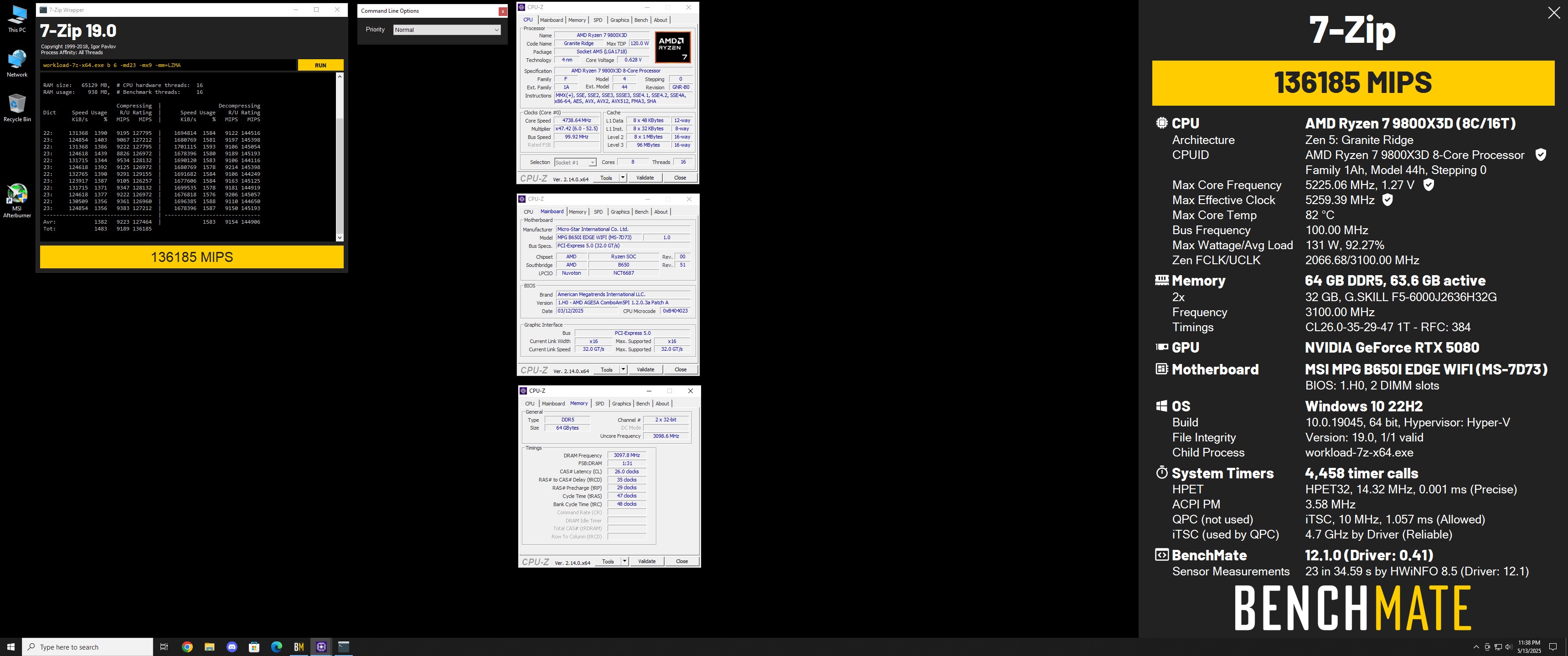Viewport: 1568px width, 656px height.
Task: Click Max Core Temp value 82 °C
Action: pos(1320,215)
